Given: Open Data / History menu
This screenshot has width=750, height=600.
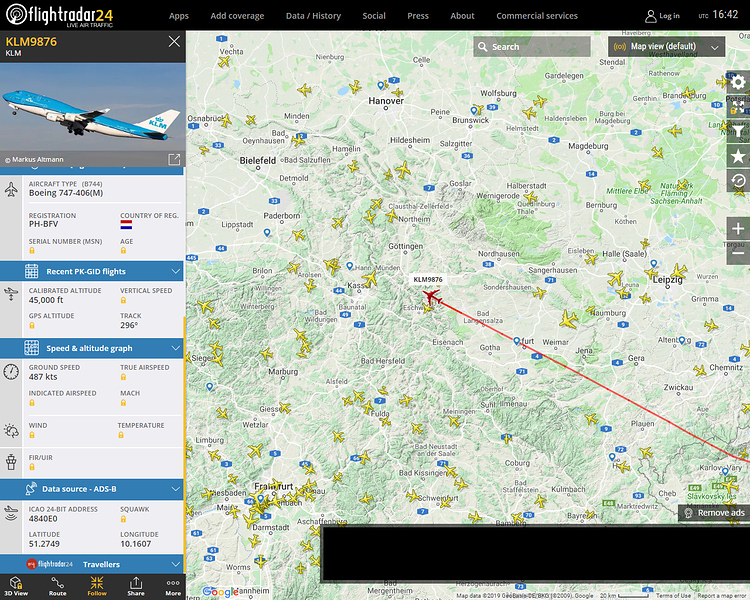Looking at the screenshot, I should 313,16.
